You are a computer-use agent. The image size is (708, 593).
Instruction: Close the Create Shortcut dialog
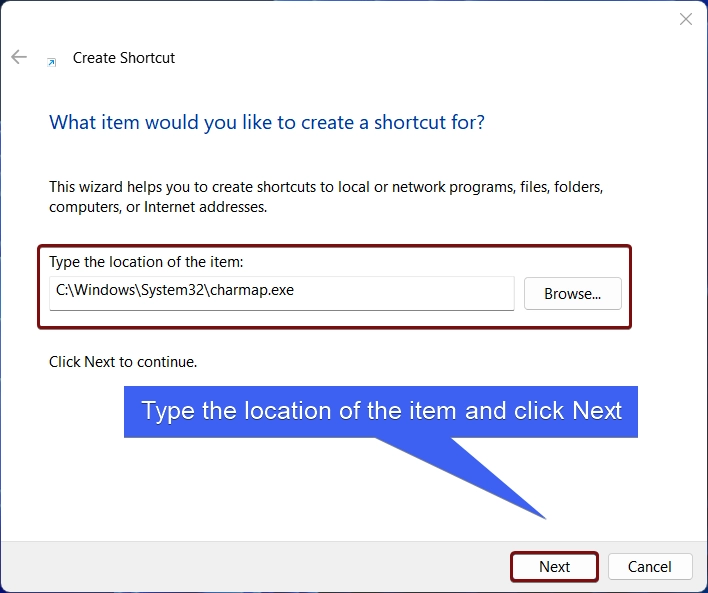(x=685, y=19)
